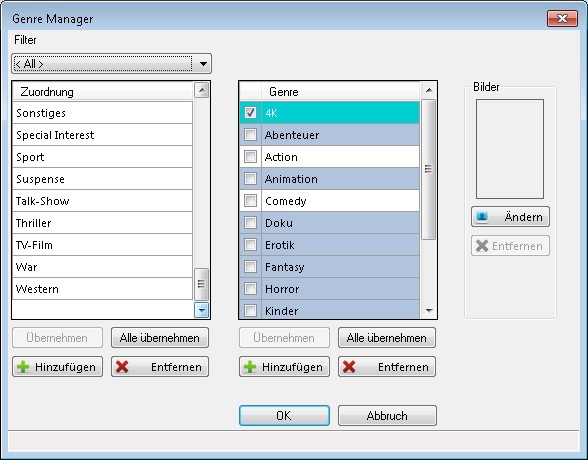Click up arrow of Zuordnung list scrollbar
This screenshot has height=460, width=588.
tap(202, 90)
